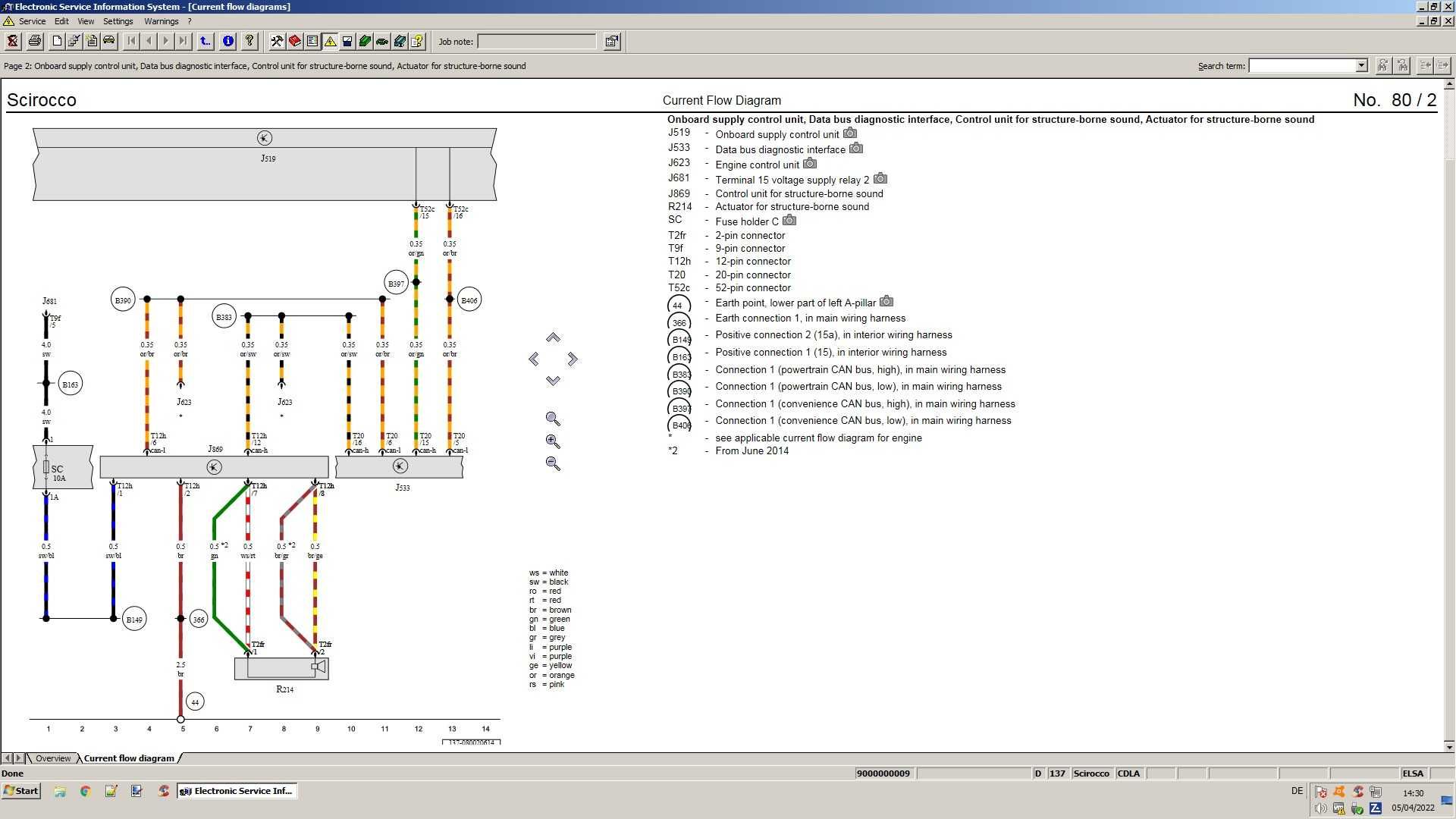Open the Settings menu

coord(118,21)
